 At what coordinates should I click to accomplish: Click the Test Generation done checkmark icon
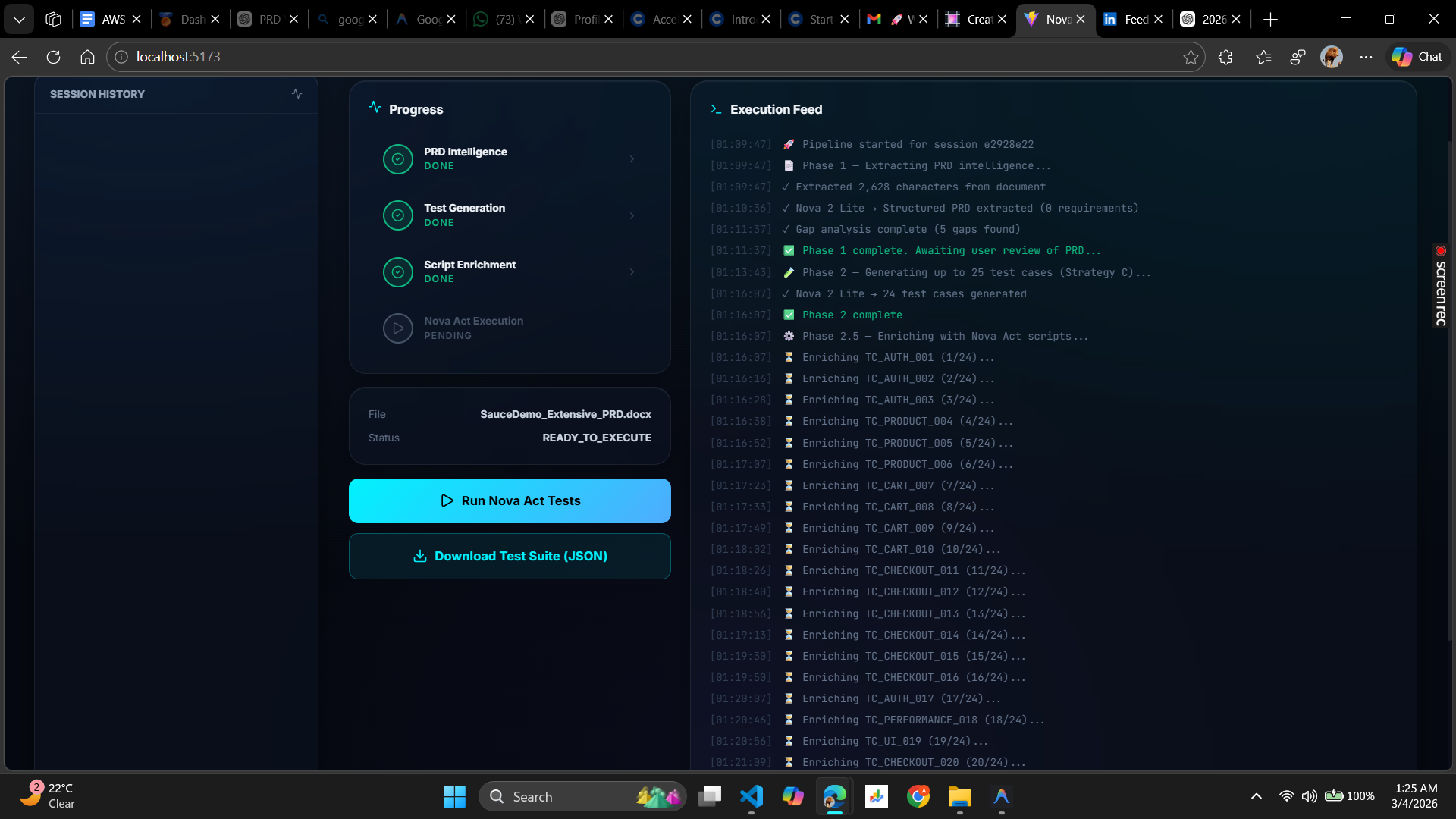(x=397, y=215)
